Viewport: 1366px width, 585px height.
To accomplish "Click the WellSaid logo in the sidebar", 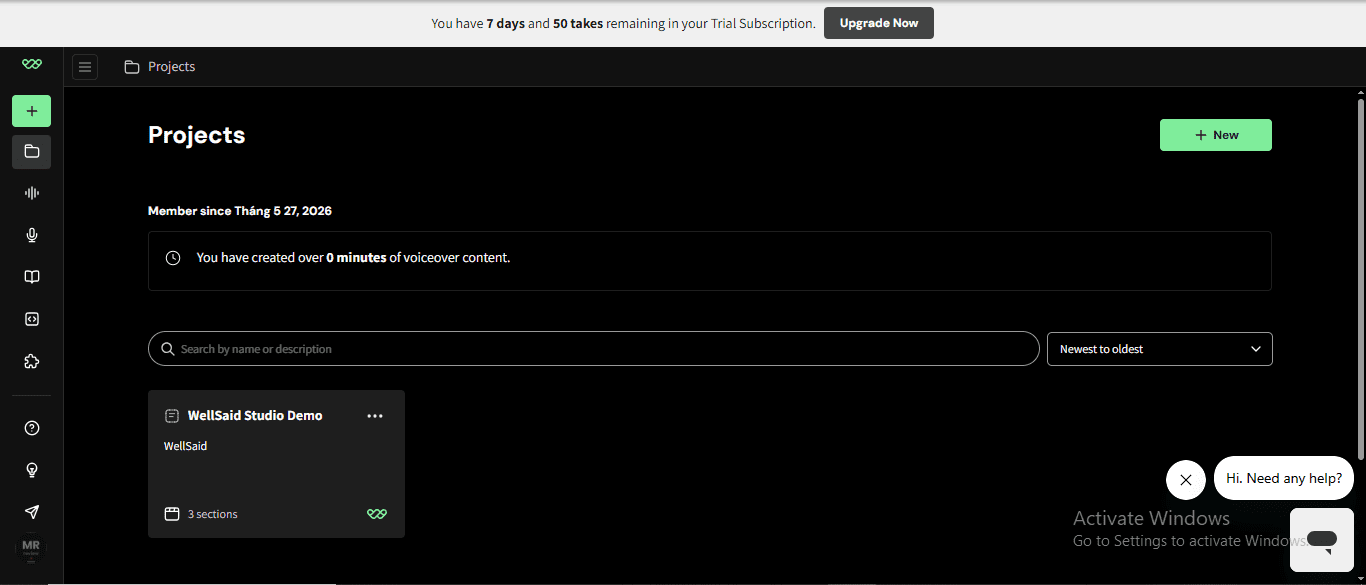I will [32, 64].
